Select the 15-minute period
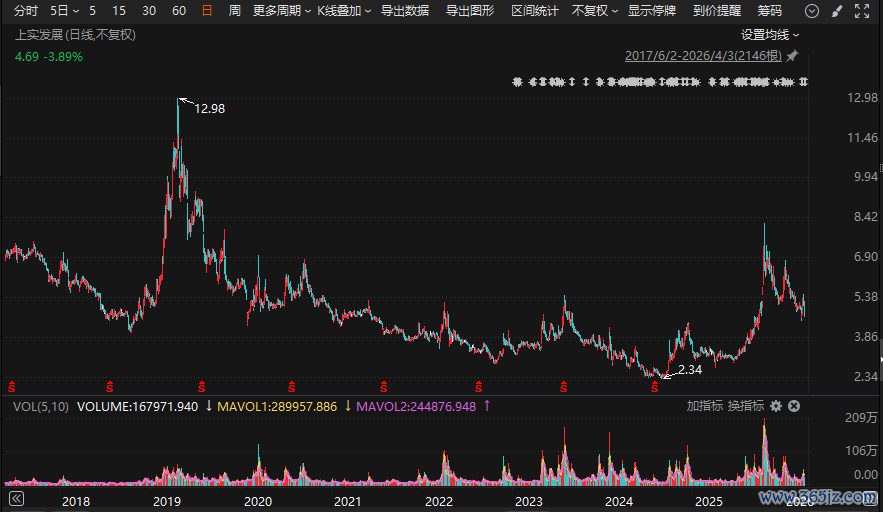 pos(119,11)
